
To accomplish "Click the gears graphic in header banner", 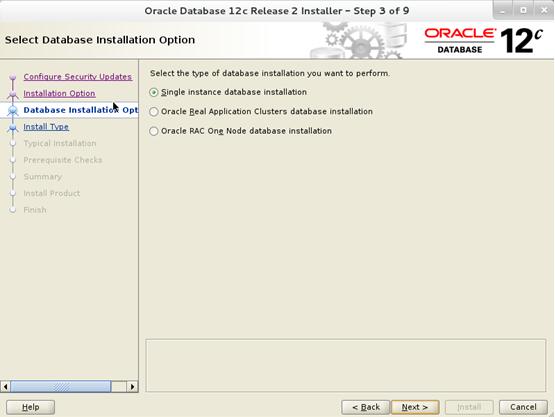I will tap(357, 40).
